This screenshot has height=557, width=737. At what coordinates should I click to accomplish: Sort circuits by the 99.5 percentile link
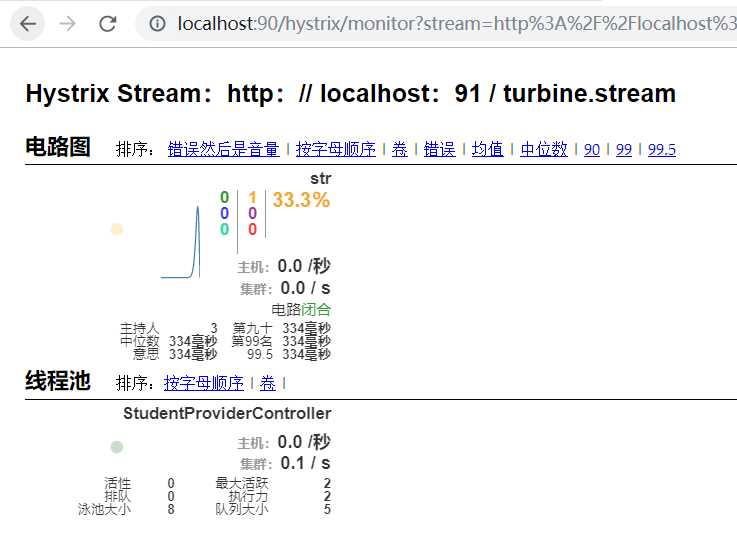coord(662,149)
